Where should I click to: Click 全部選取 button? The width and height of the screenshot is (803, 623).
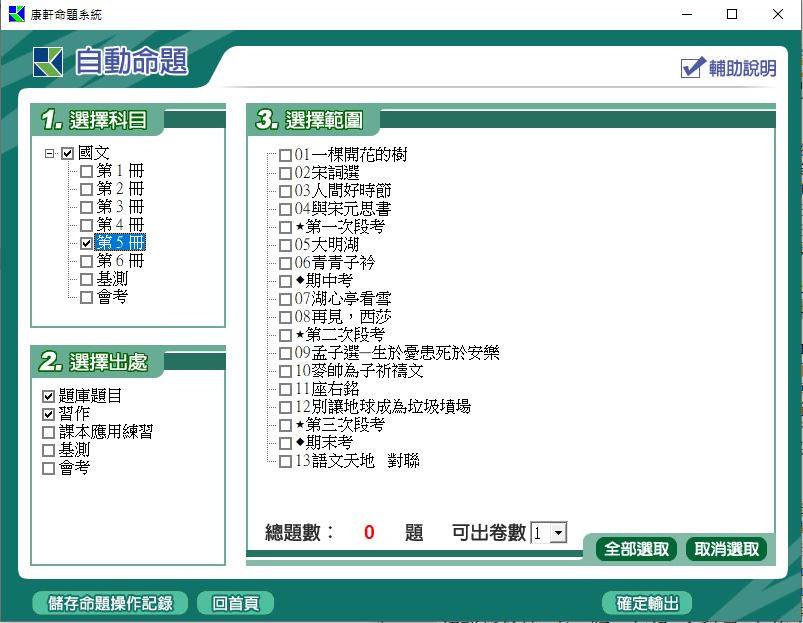point(637,549)
